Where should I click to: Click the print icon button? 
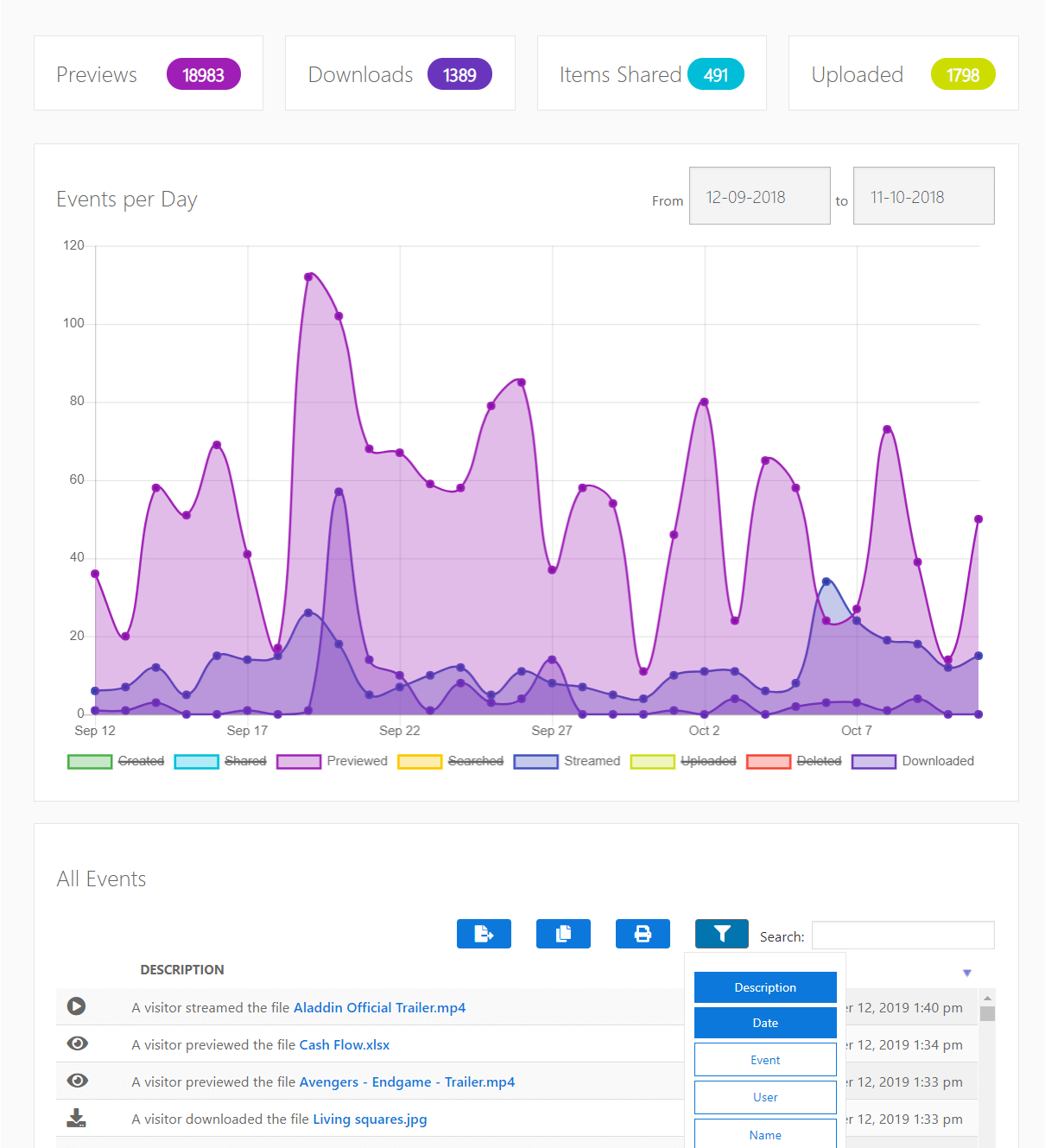point(643,934)
